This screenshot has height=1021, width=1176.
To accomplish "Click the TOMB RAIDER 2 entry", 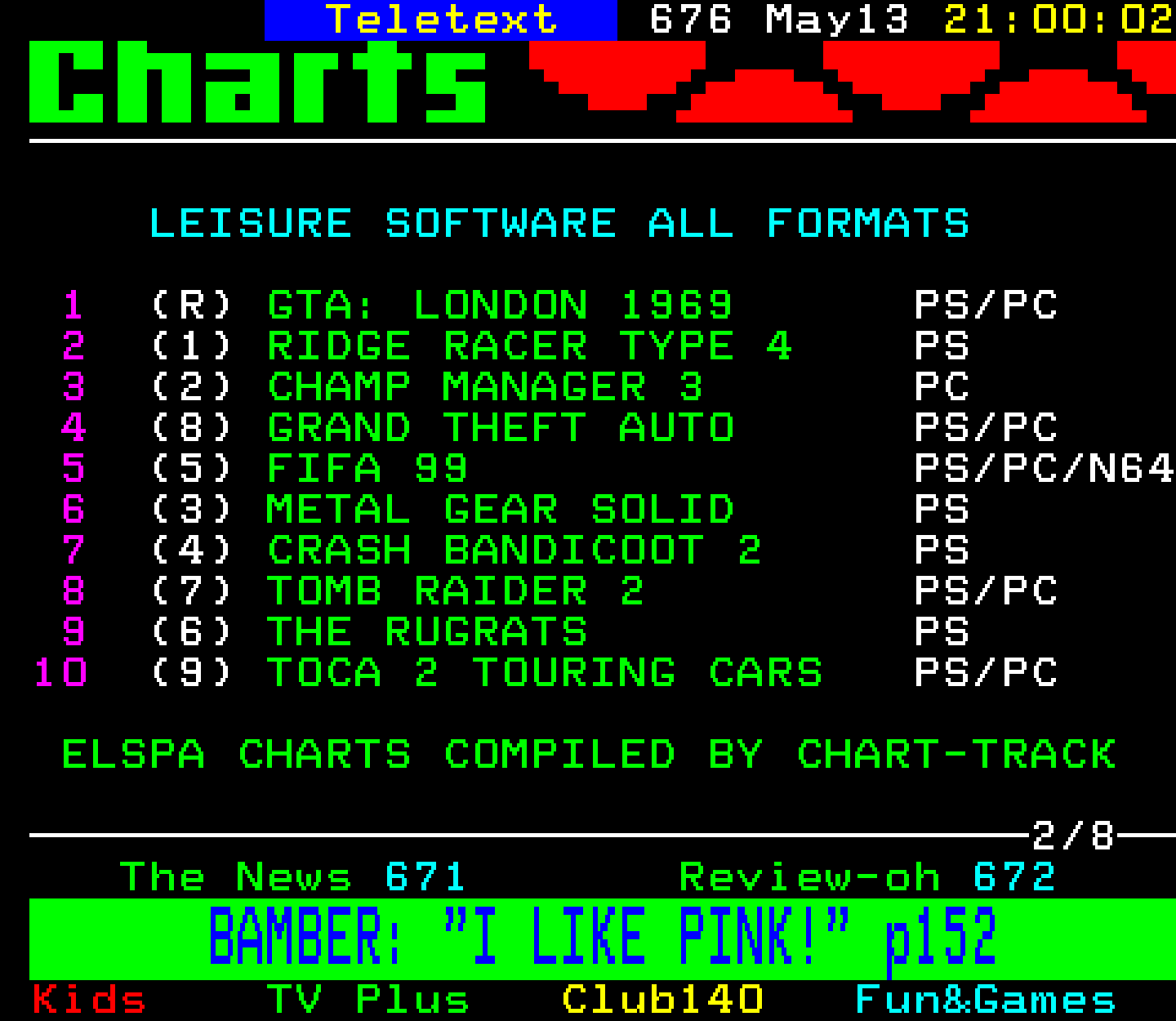I will point(456,591).
